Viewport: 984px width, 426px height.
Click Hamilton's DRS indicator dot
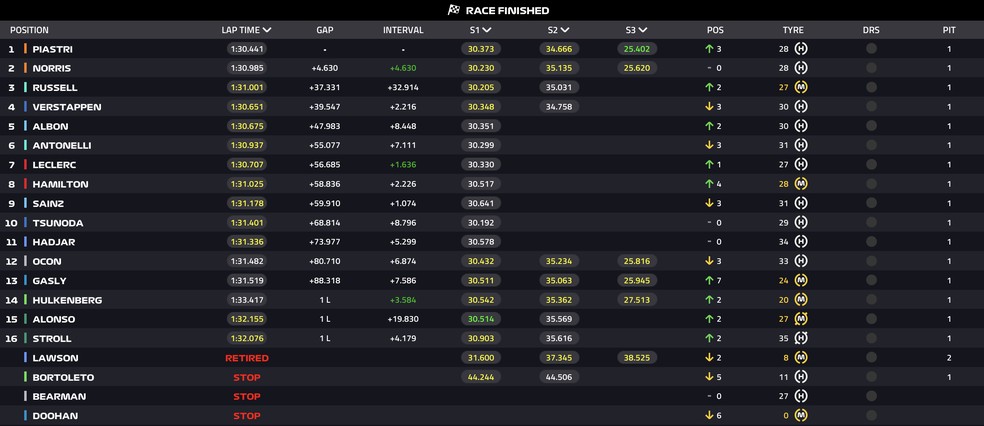click(x=871, y=184)
